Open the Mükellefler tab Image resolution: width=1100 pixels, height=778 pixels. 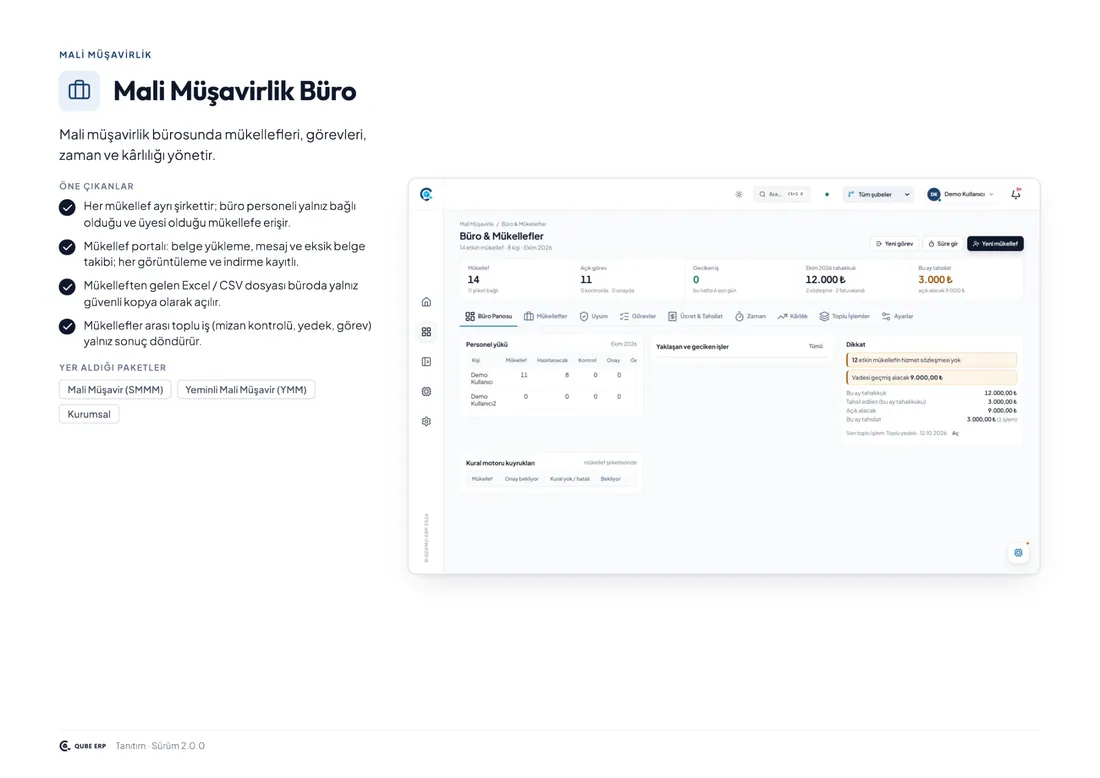click(545, 316)
